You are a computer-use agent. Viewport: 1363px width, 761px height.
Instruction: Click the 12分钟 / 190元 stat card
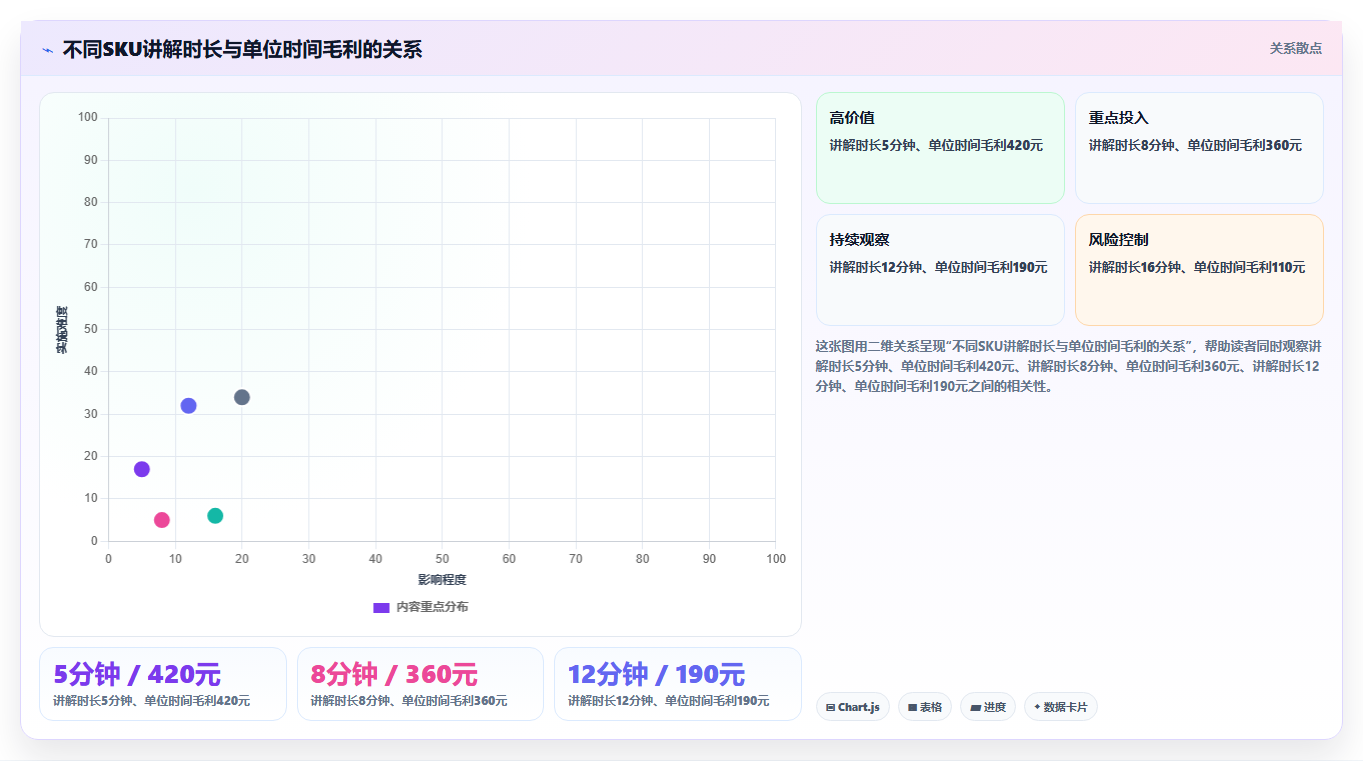(678, 684)
